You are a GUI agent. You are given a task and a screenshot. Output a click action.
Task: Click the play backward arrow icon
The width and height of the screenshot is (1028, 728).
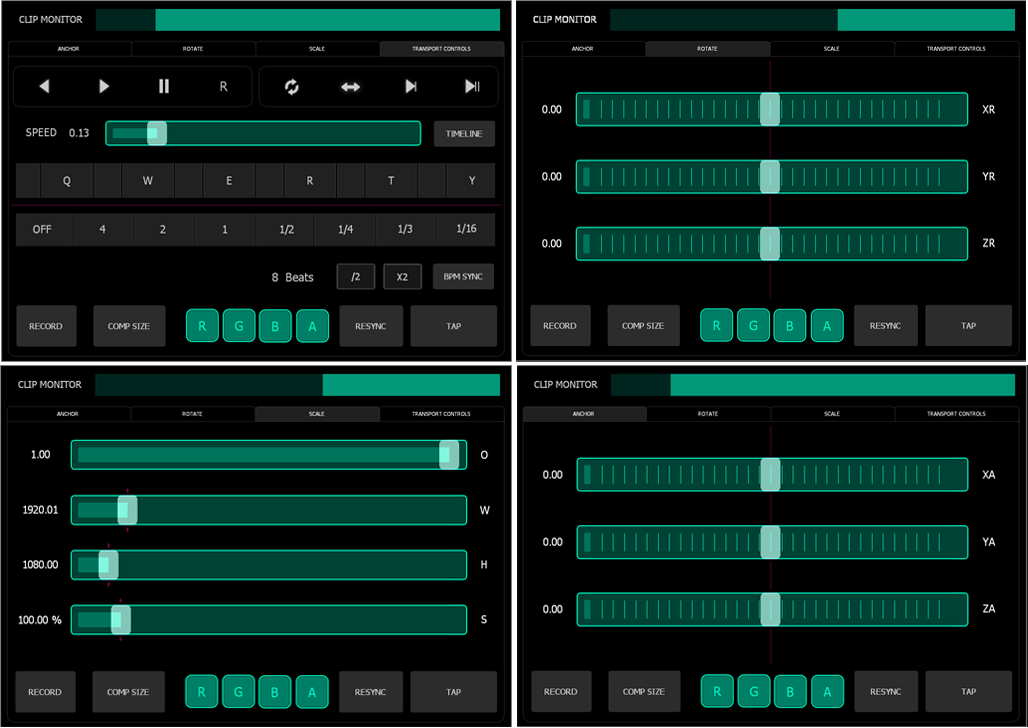[44, 87]
